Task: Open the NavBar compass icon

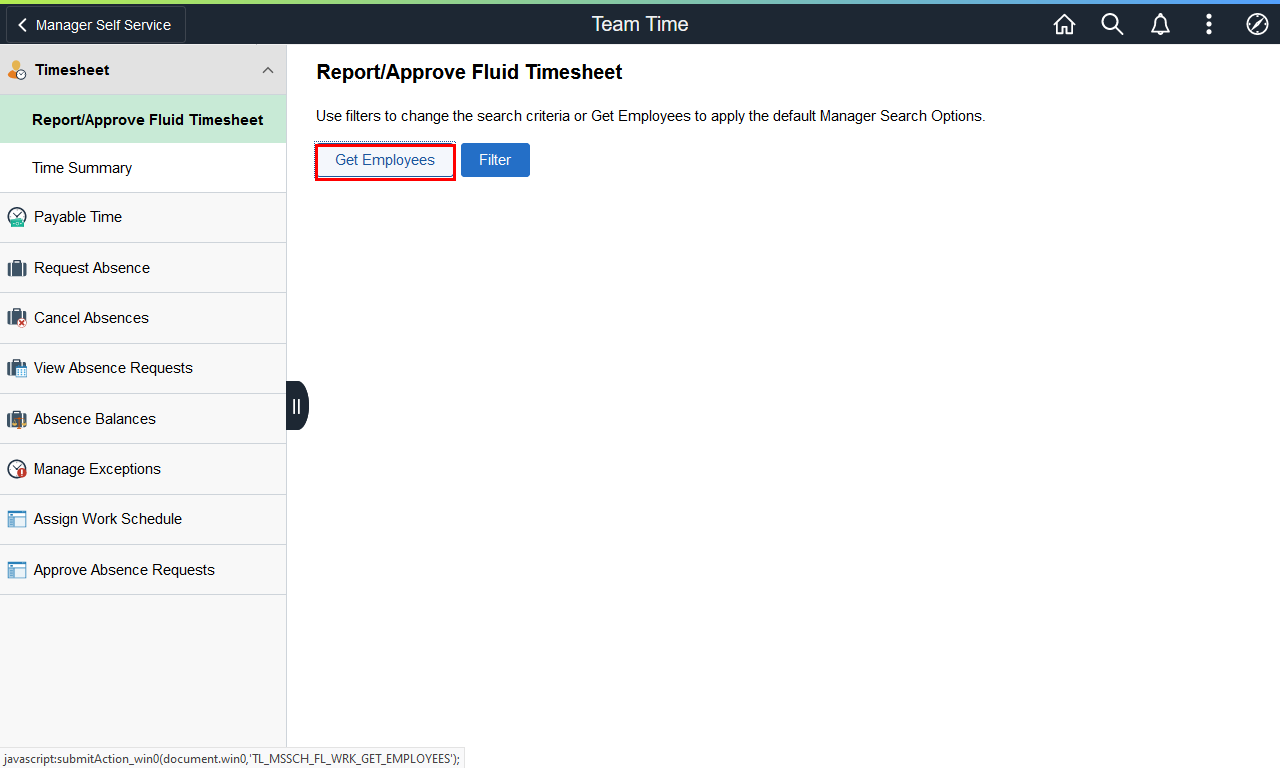Action: pos(1257,25)
